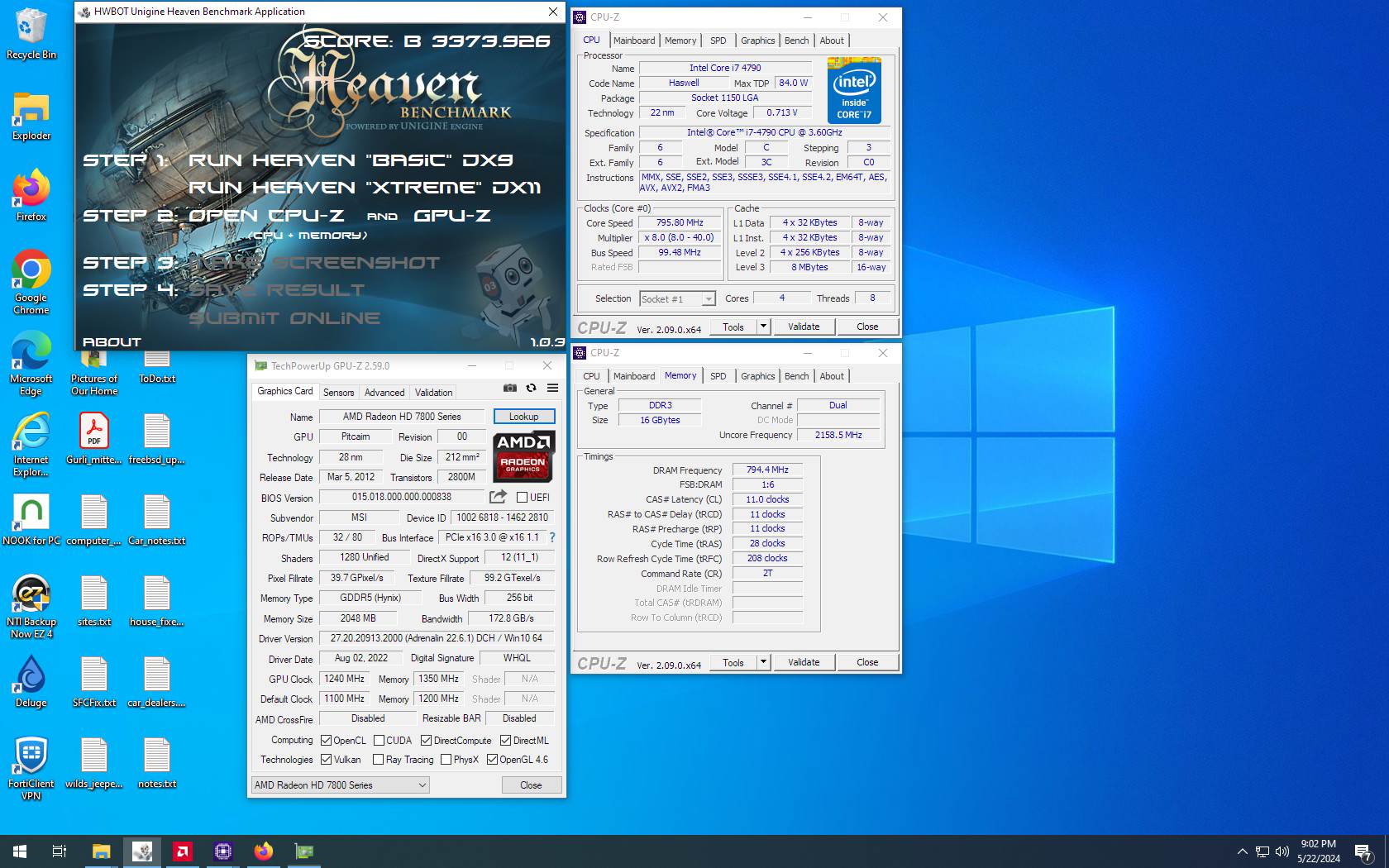Viewport: 1389px width, 868px height.
Task: Toggle the Ray Tracing checkbox
Action: click(x=378, y=759)
